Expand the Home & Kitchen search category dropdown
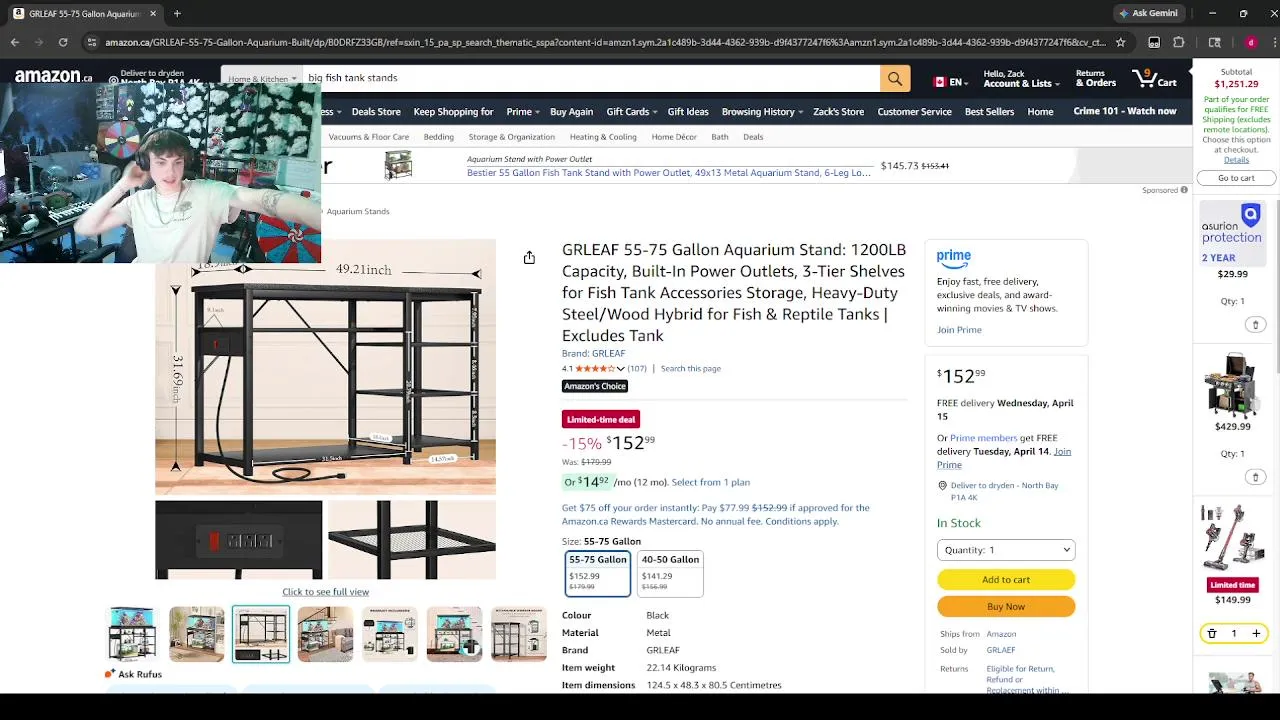Image resolution: width=1280 pixels, height=720 pixels. pyautogui.click(x=262, y=78)
